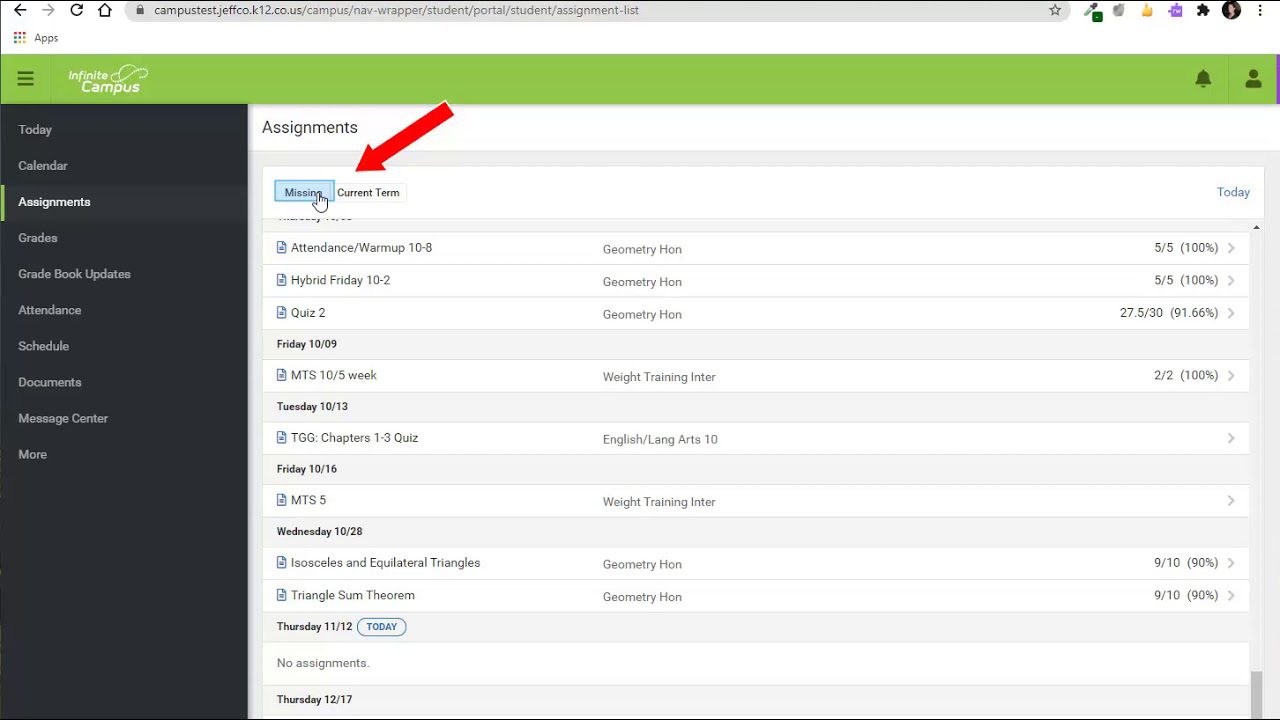
Task: Click the TODAY badge next to Thursday 11/12
Action: point(381,627)
